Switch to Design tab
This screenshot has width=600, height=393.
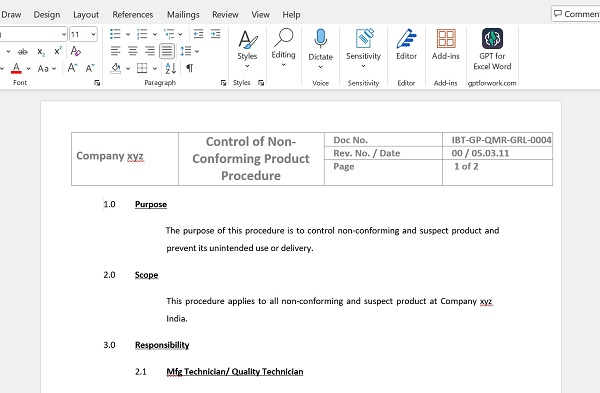pyautogui.click(x=47, y=15)
